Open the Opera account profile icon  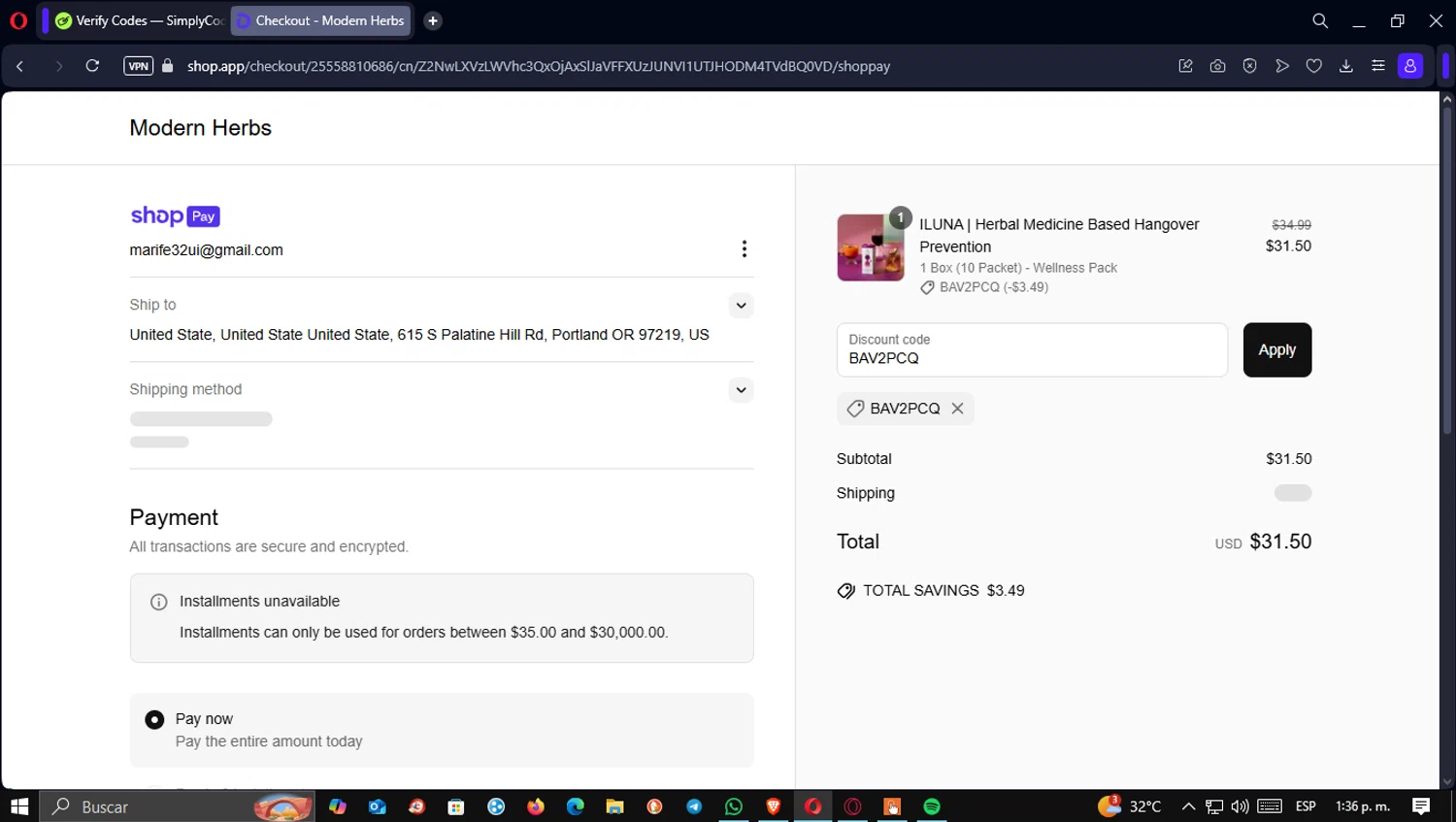point(1410,66)
